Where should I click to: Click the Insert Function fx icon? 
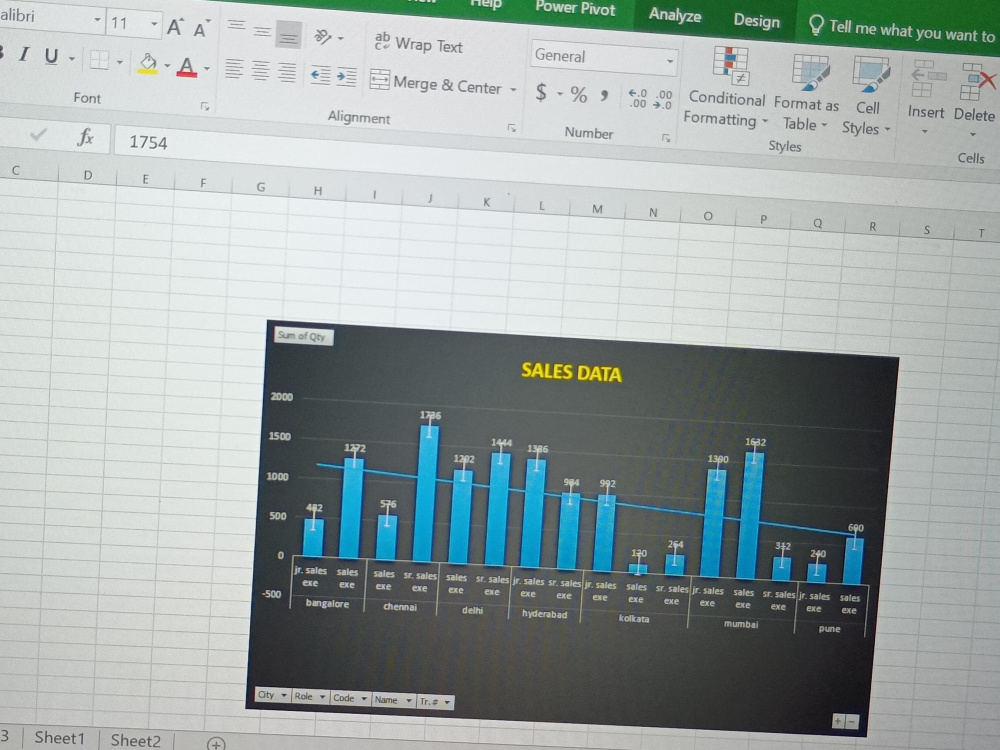point(85,136)
